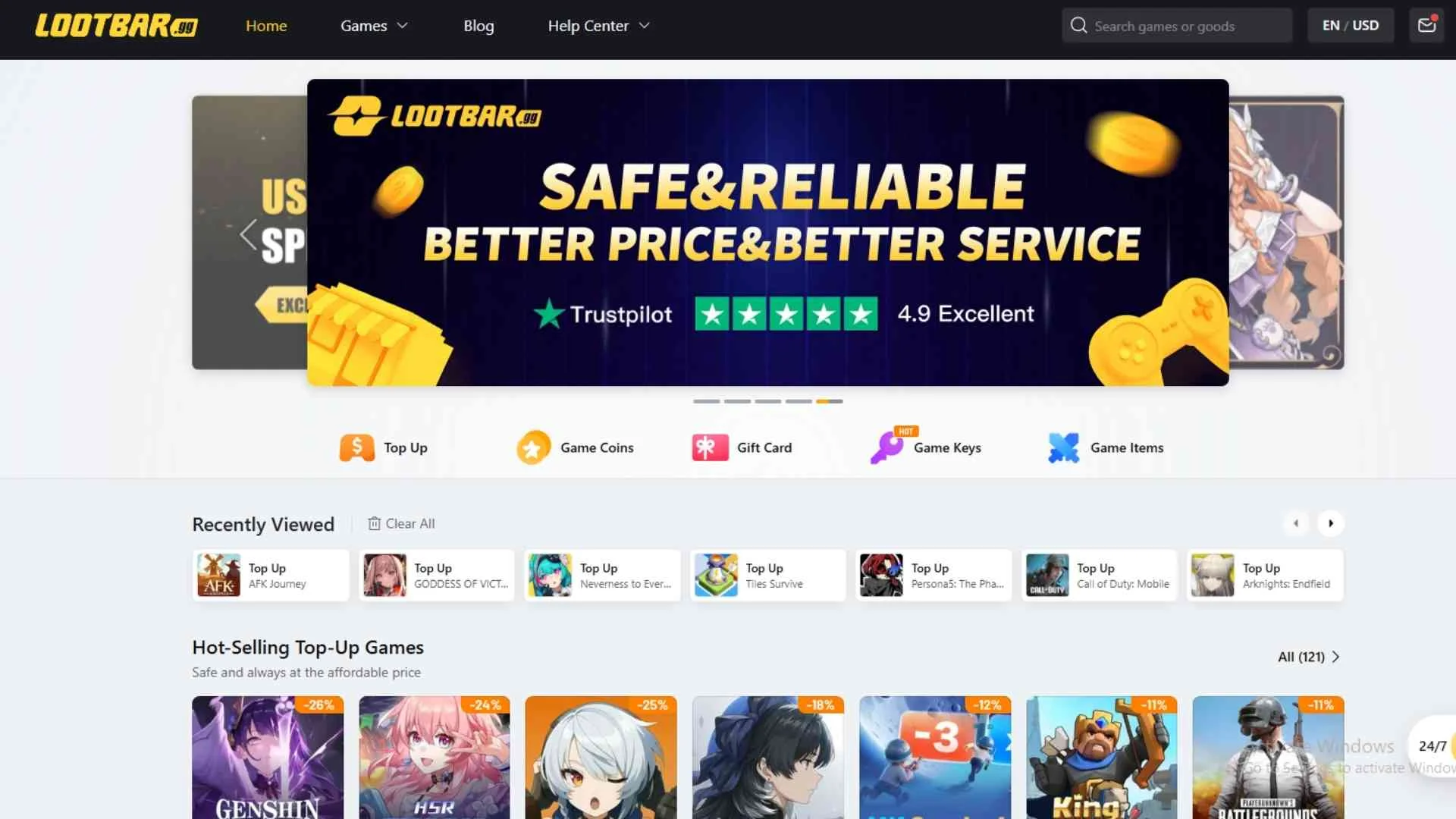This screenshot has width=1456, height=819.
Task: Click the LootBar.gg logo in header
Action: pyautogui.click(x=116, y=26)
